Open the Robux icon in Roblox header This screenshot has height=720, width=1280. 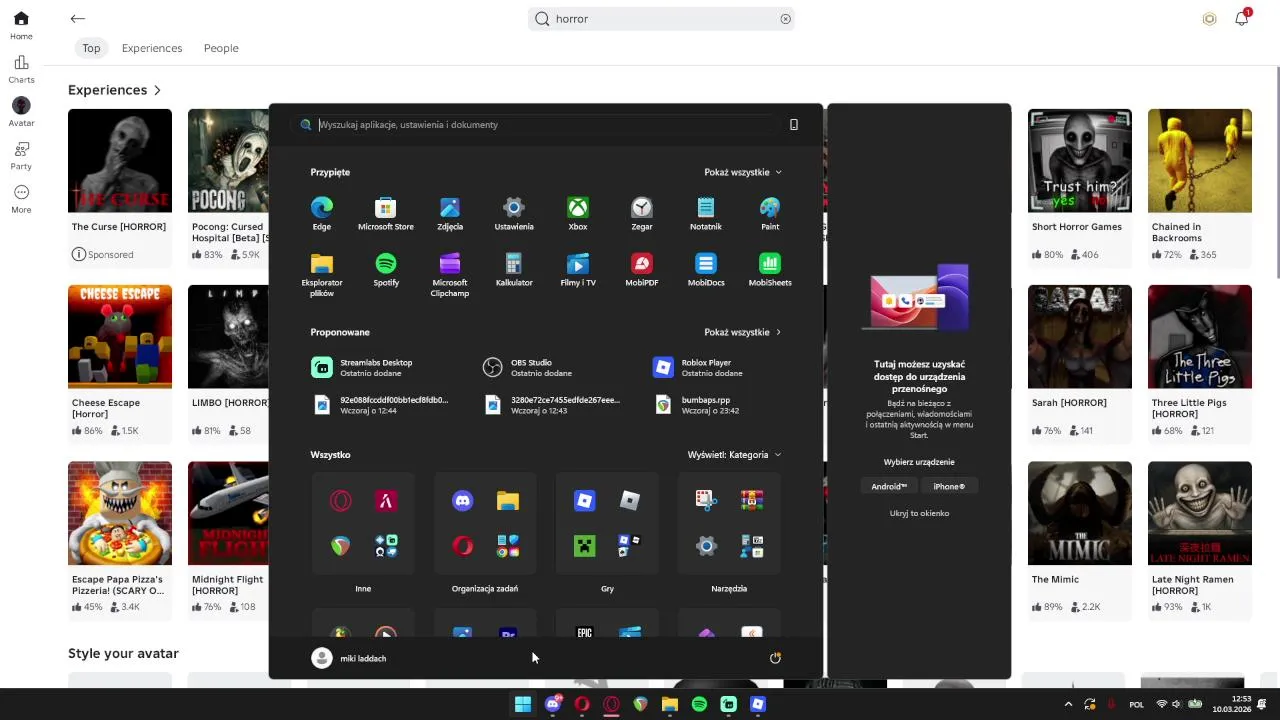pos(1209,19)
